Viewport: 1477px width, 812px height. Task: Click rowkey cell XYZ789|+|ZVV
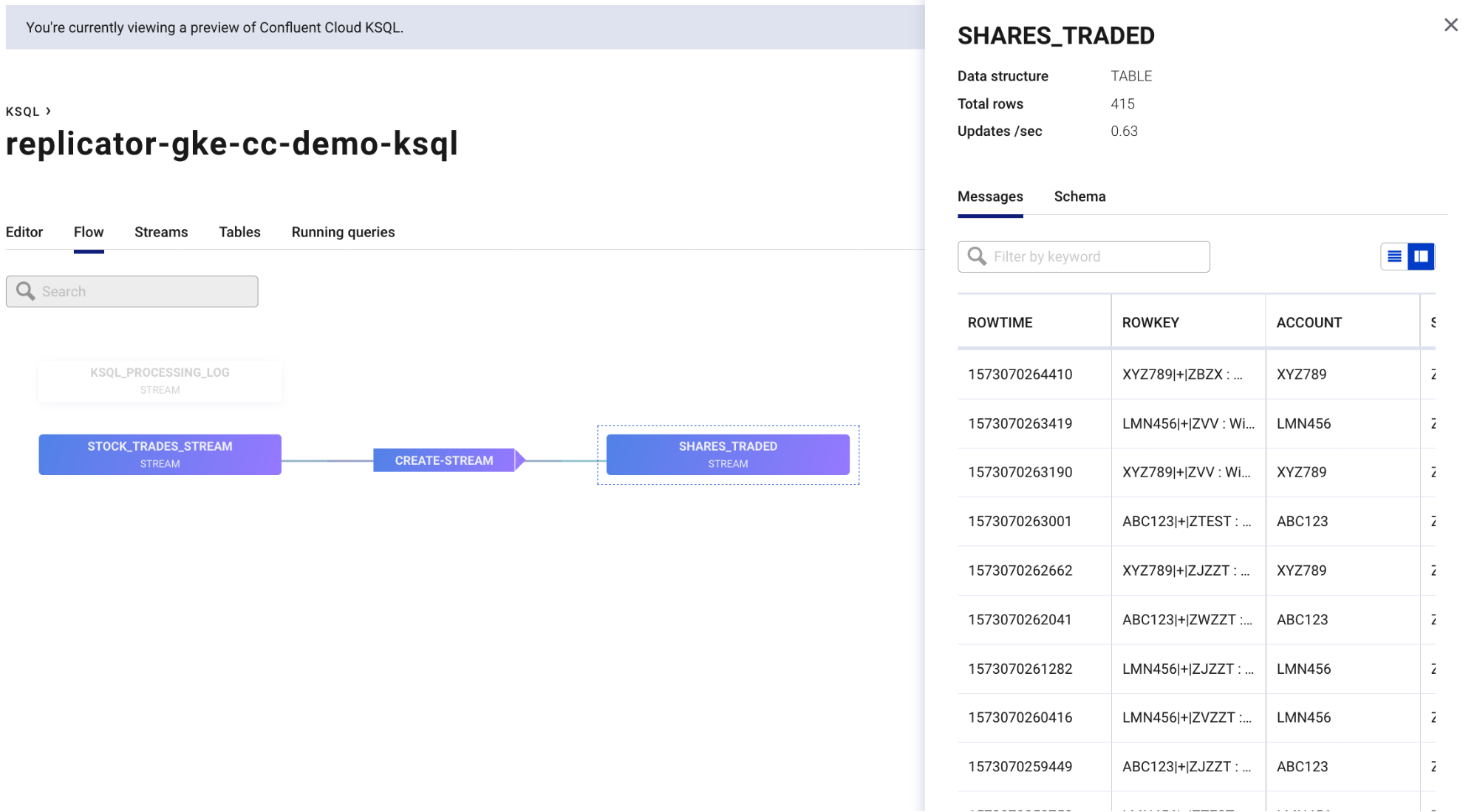[1187, 472]
